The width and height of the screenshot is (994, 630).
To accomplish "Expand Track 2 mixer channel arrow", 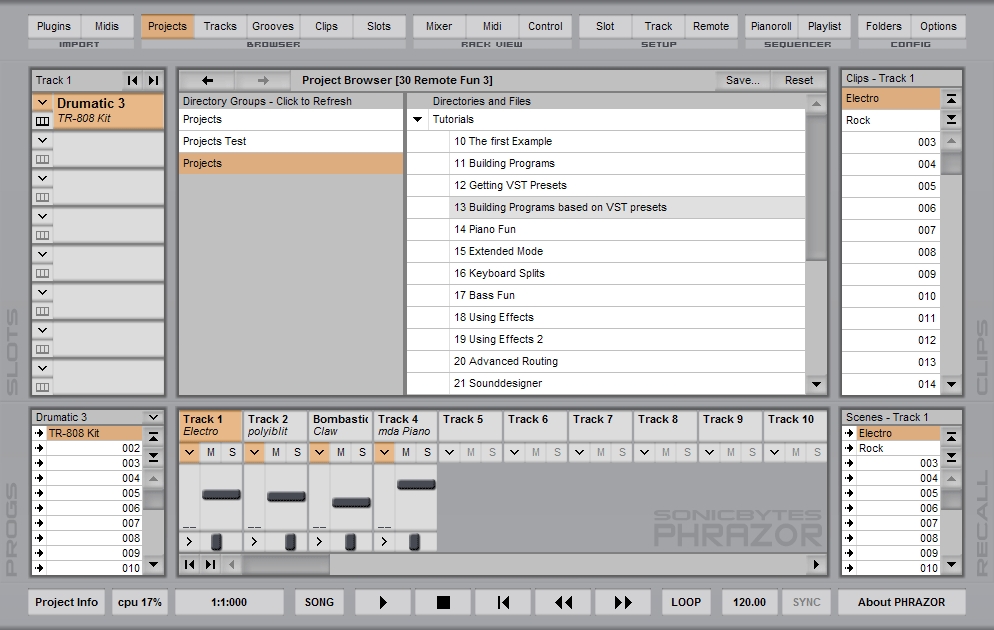I will point(254,542).
